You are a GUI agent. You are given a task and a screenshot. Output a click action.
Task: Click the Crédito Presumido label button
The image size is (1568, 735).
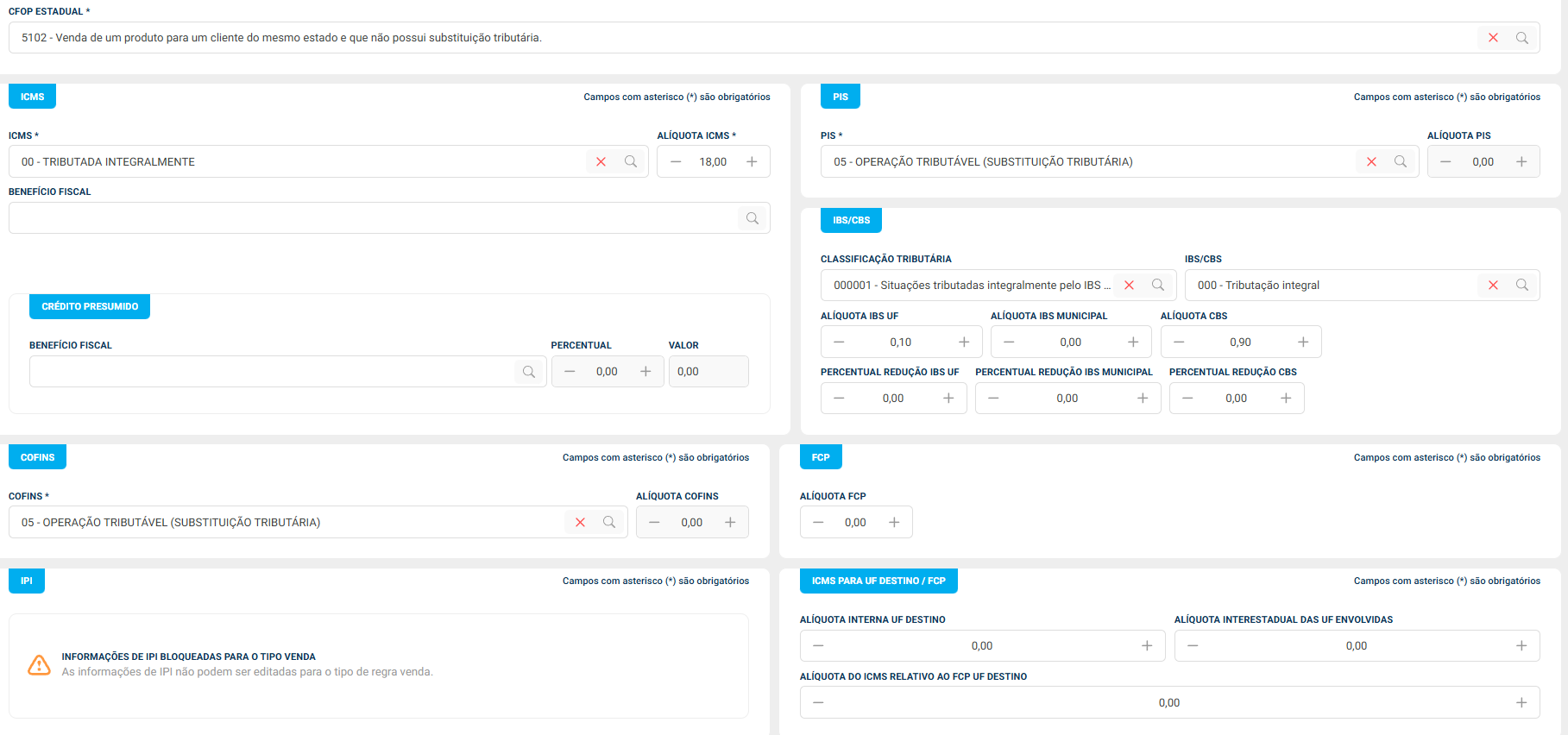click(90, 306)
